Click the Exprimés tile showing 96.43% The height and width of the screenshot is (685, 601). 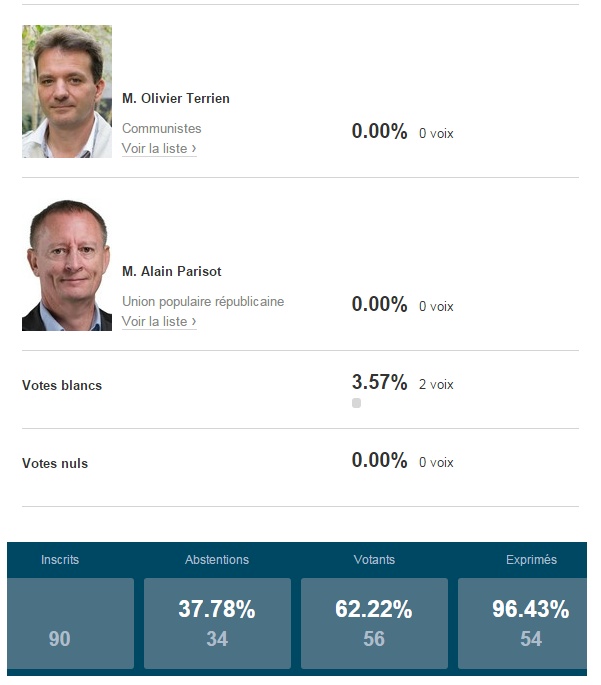[522, 623]
